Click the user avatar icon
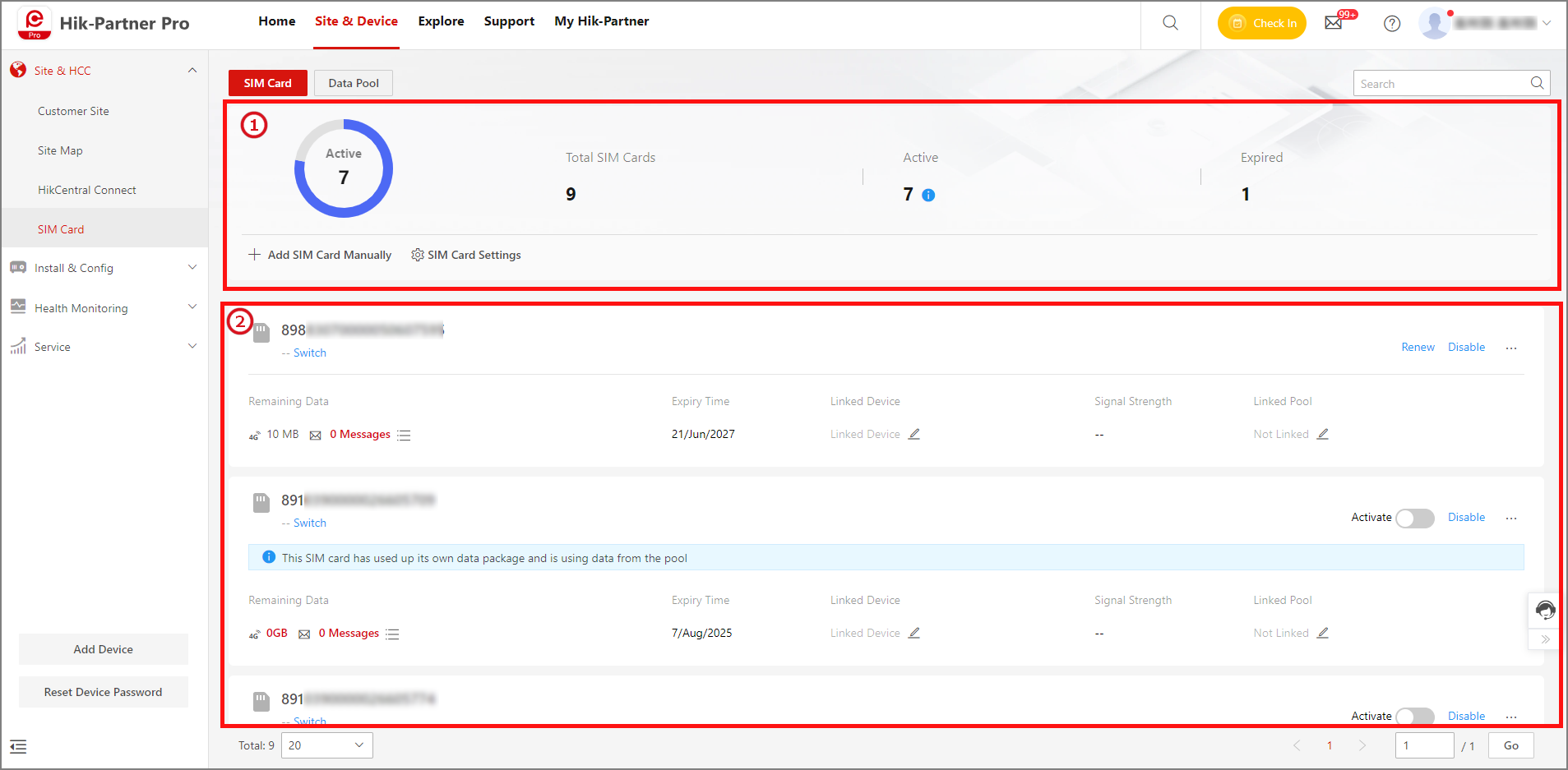Viewport: 1568px width, 770px height. [1434, 24]
